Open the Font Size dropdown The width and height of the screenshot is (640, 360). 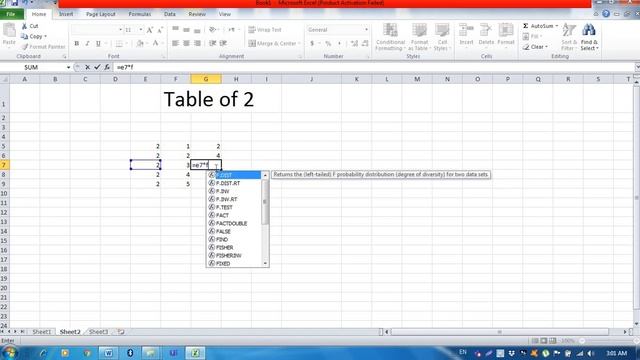point(141,30)
